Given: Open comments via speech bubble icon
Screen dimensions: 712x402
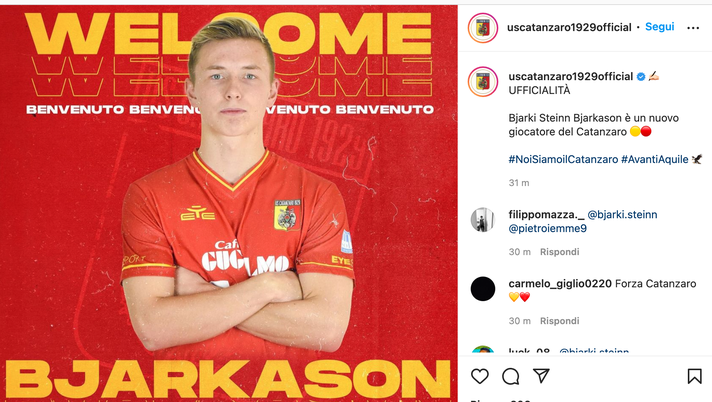Looking at the screenshot, I should point(510,376).
